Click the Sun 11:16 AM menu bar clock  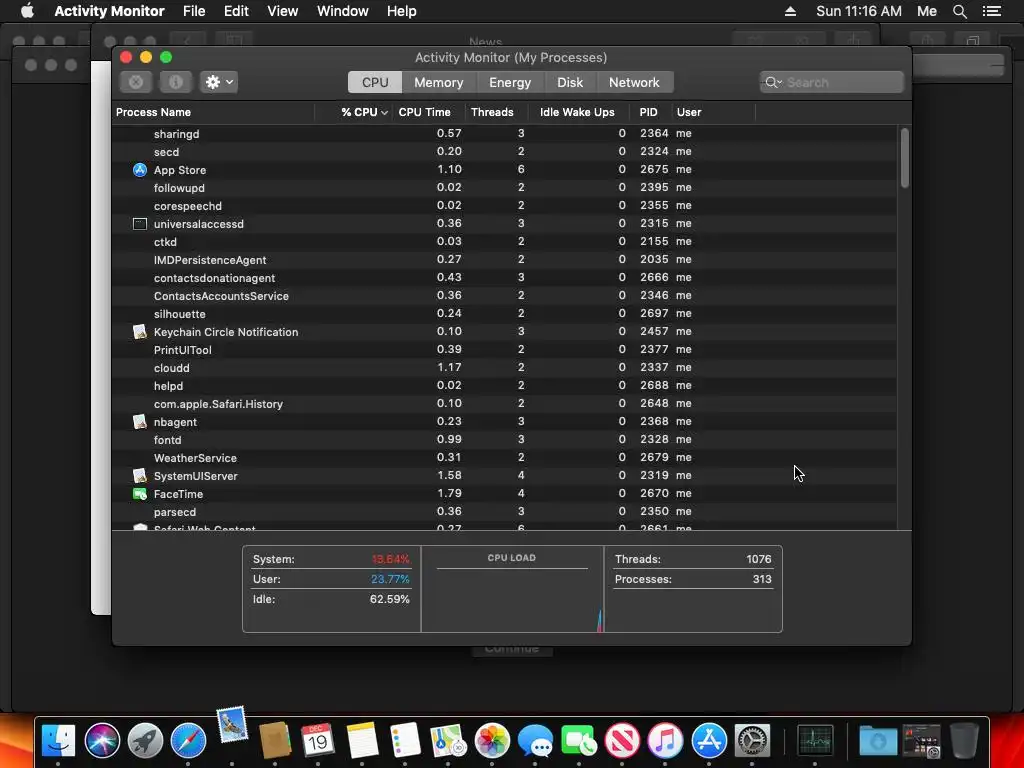[859, 11]
